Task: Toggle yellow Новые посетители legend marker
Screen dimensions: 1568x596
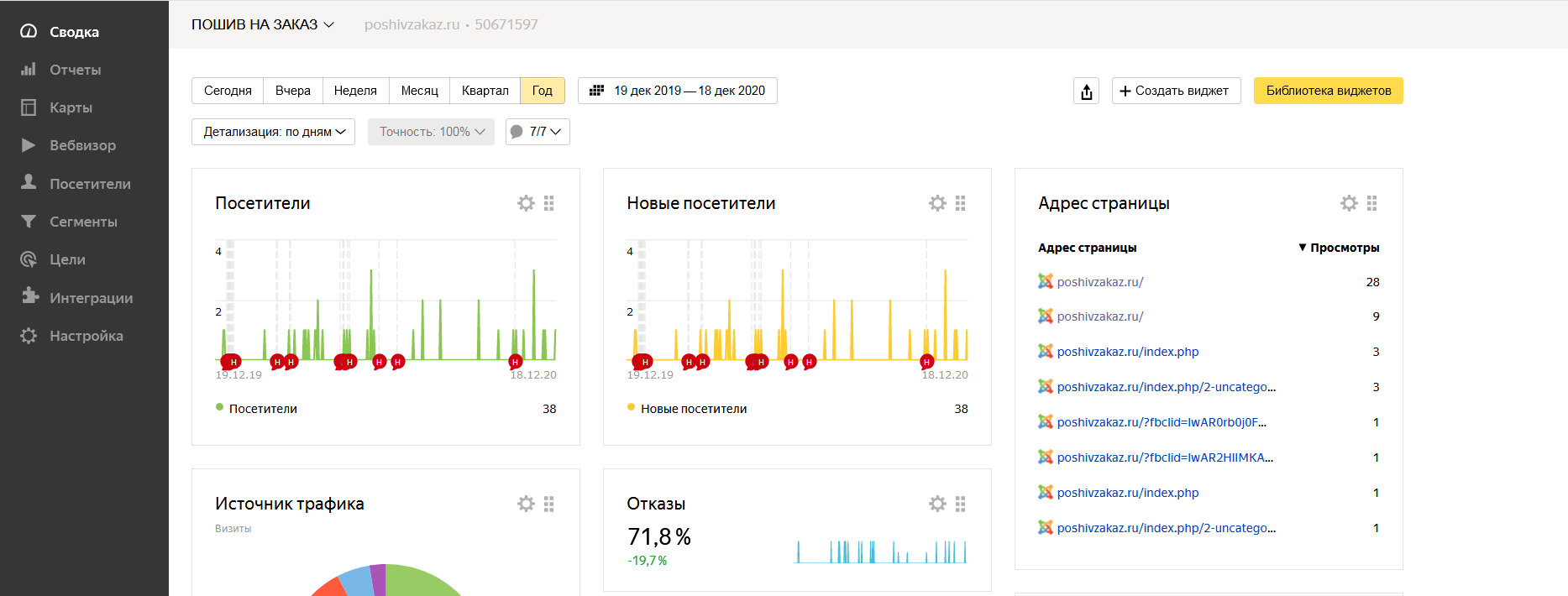Action: (x=632, y=407)
